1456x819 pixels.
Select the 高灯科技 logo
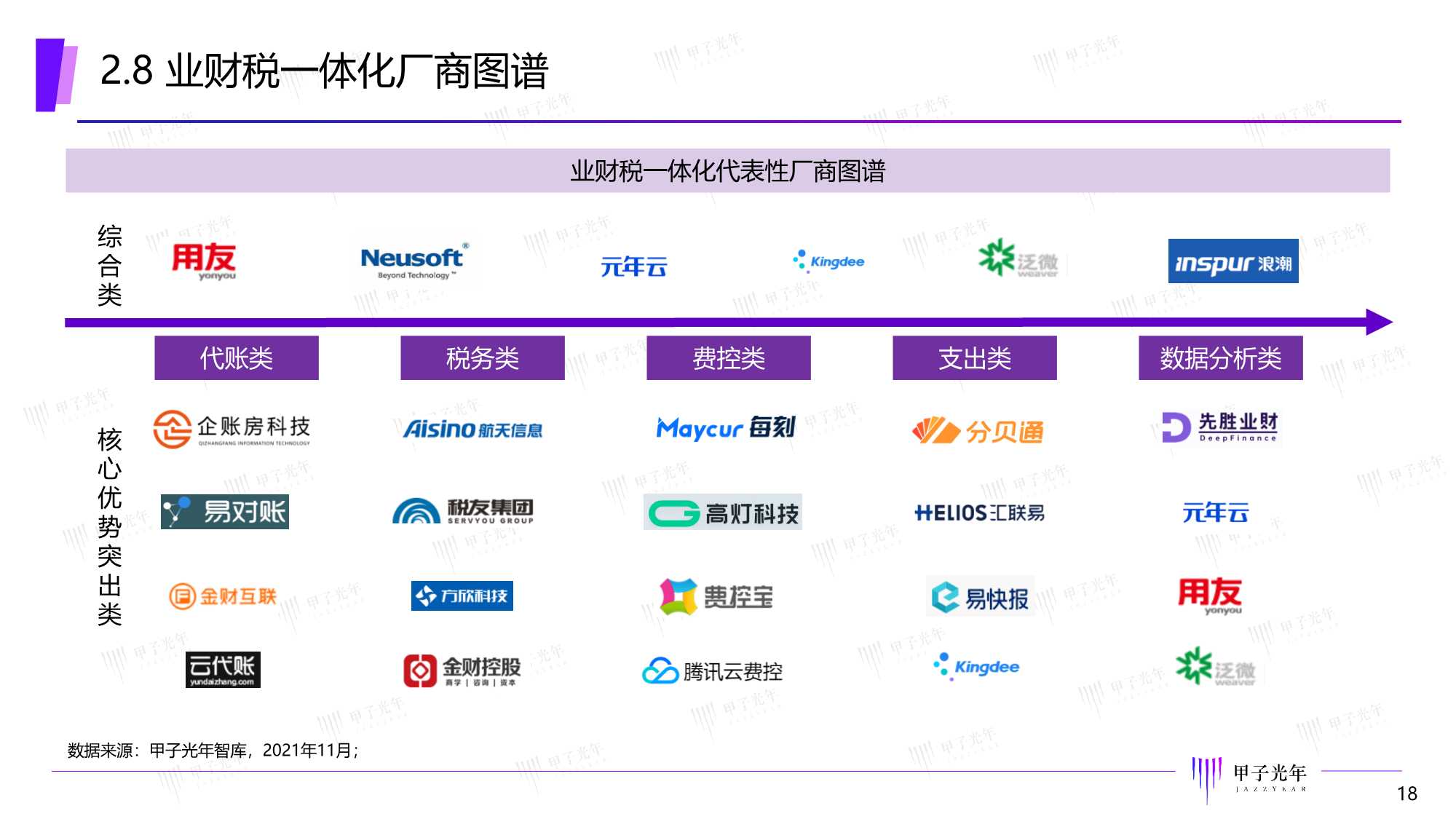click(723, 513)
